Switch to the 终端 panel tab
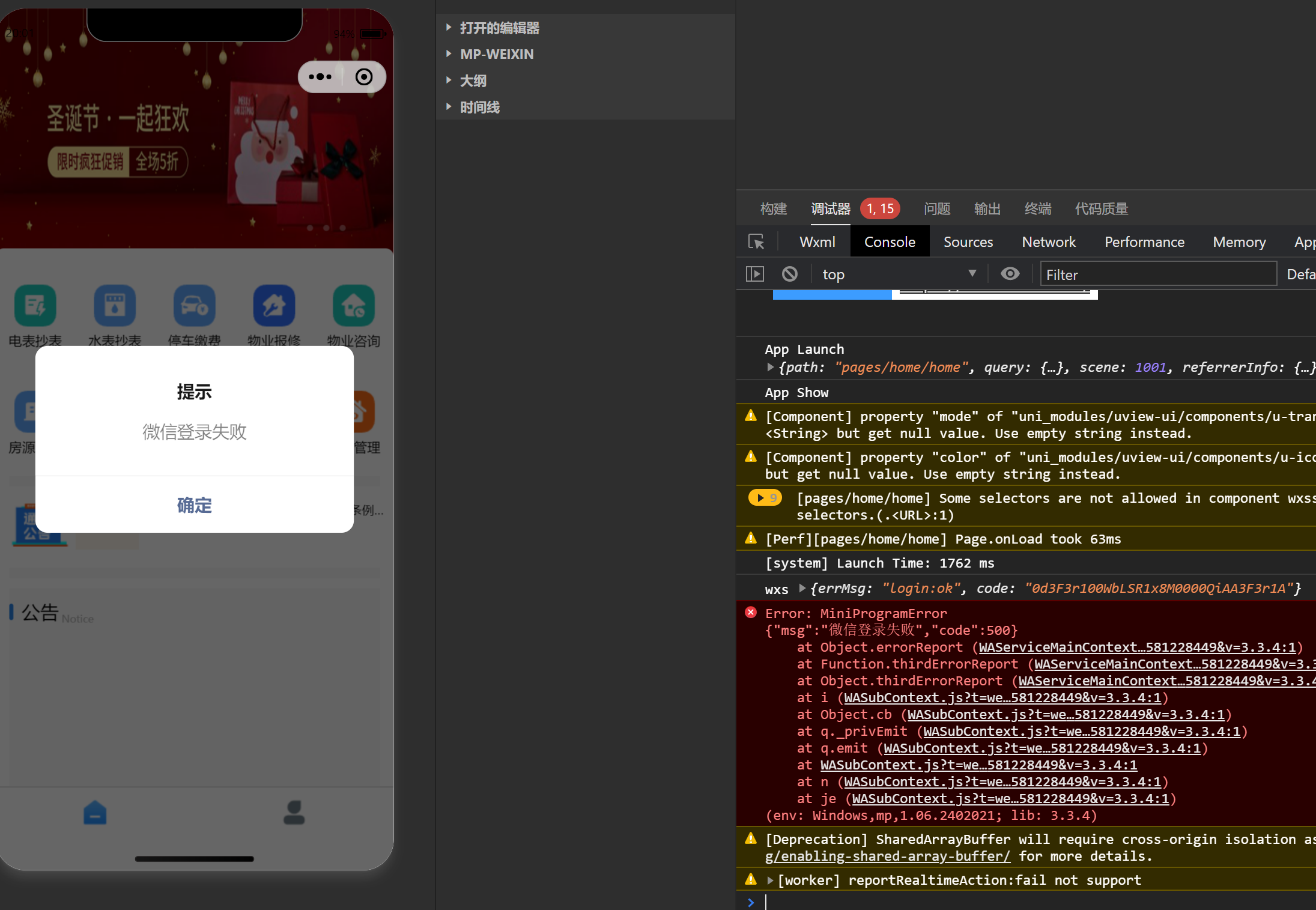The height and width of the screenshot is (910, 1316). pyautogui.click(x=1037, y=209)
